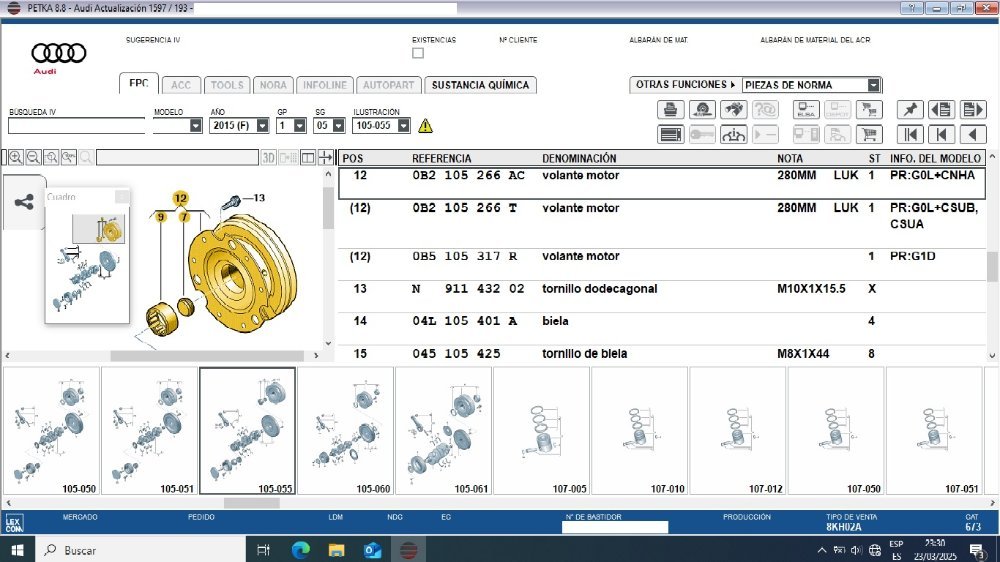This screenshot has height=562, width=1000.
Task: Click the SUSTANCIA QUÍMICA button
Action: [480, 85]
